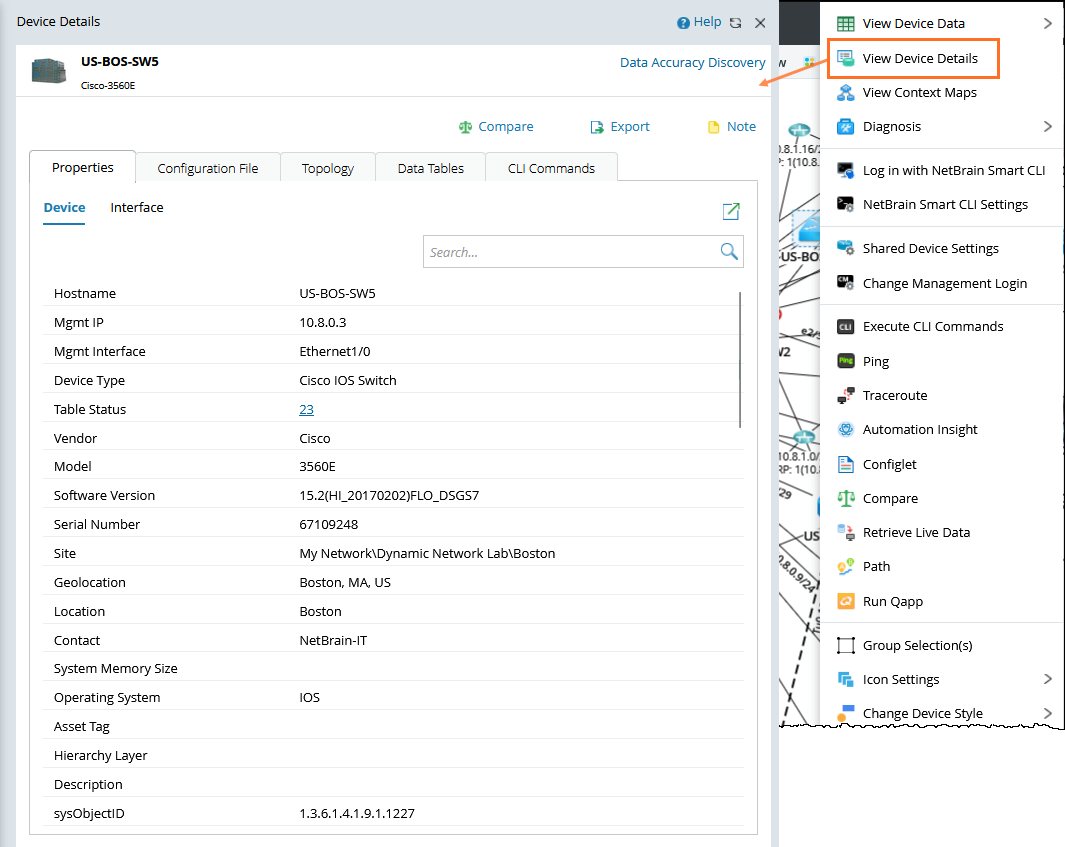Click the Ping icon in context menu
The image size is (1065, 847).
coord(845,361)
